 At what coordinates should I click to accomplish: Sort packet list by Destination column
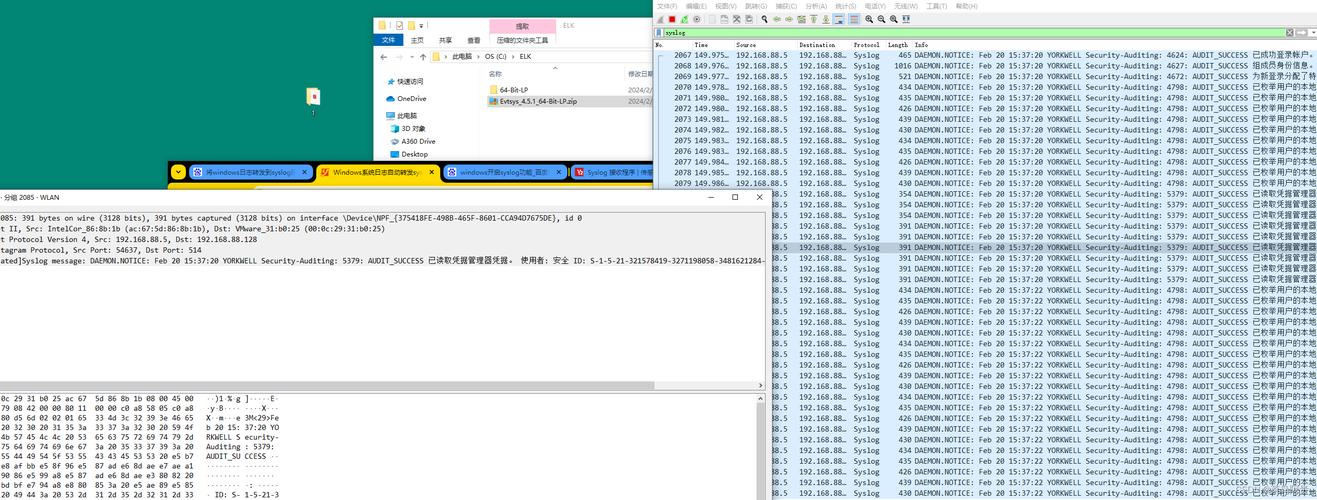[824, 45]
